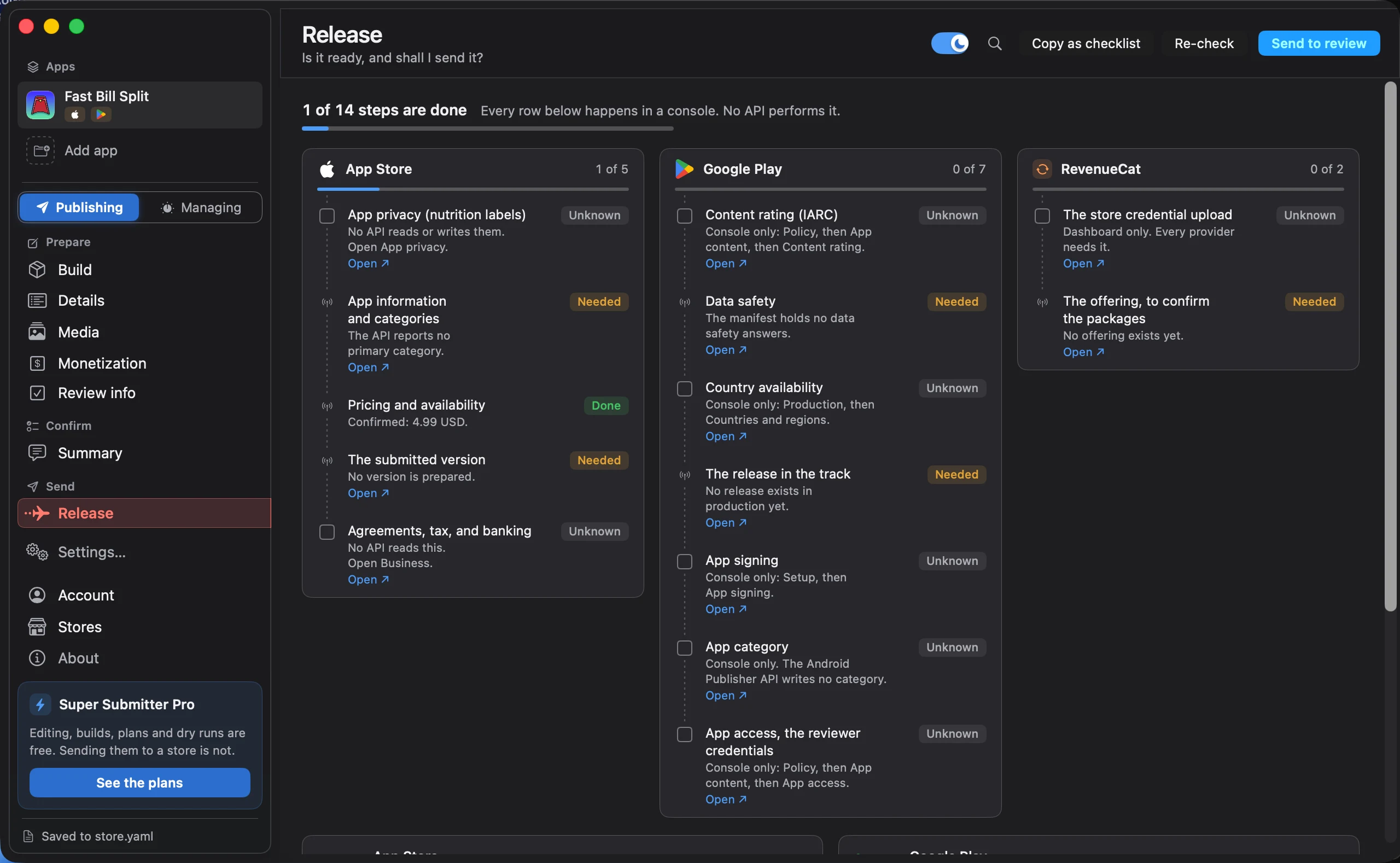1400x863 pixels.
Task: Click the signal icon beside Pricing and availability
Action: click(327, 406)
